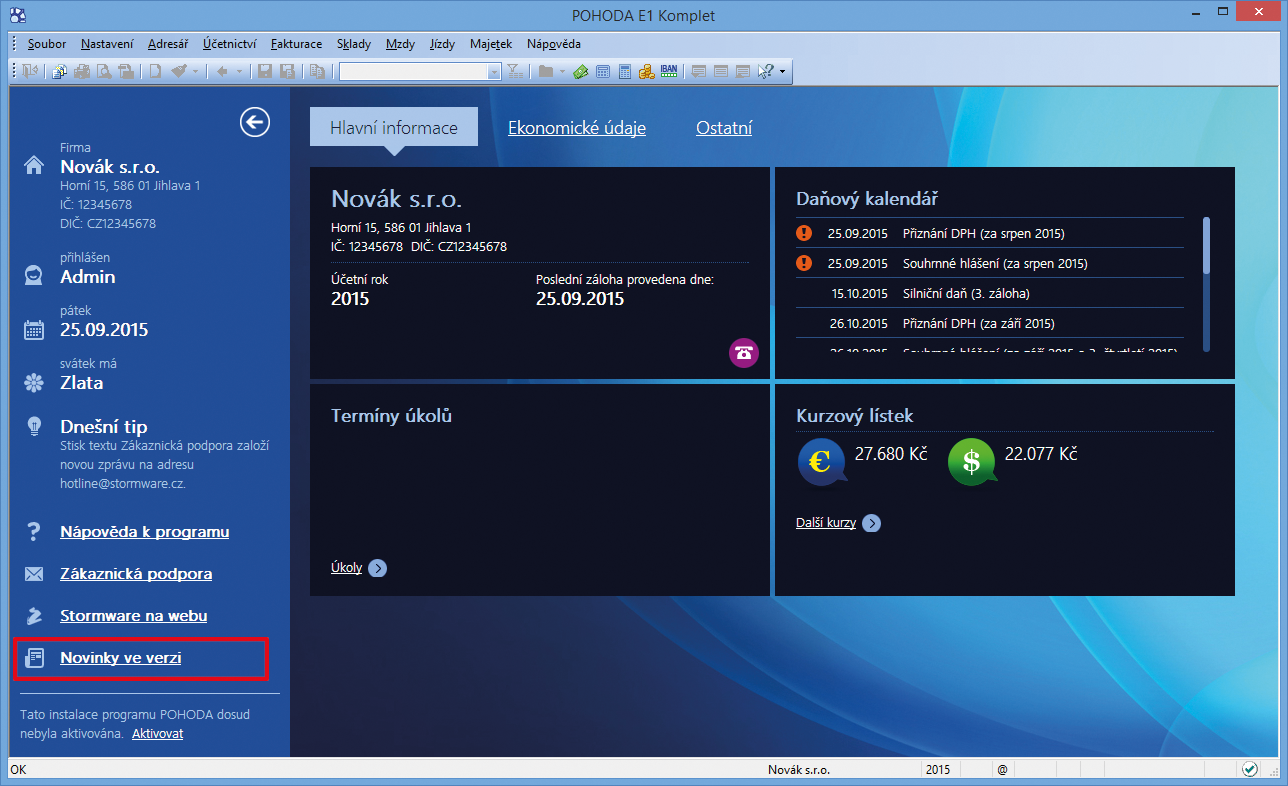Click the green checkmark status bar icon

[x=1249, y=769]
